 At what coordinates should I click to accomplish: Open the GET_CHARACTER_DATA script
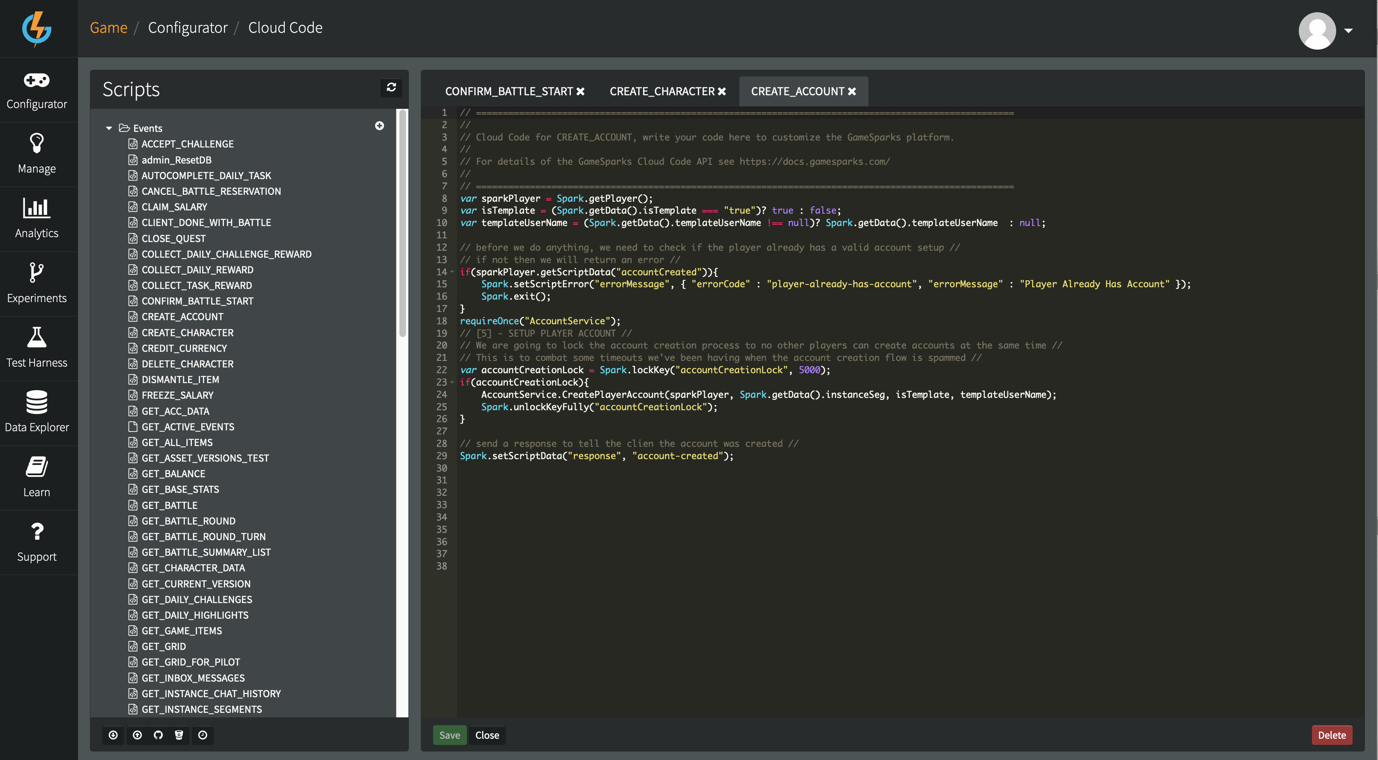click(x=193, y=568)
